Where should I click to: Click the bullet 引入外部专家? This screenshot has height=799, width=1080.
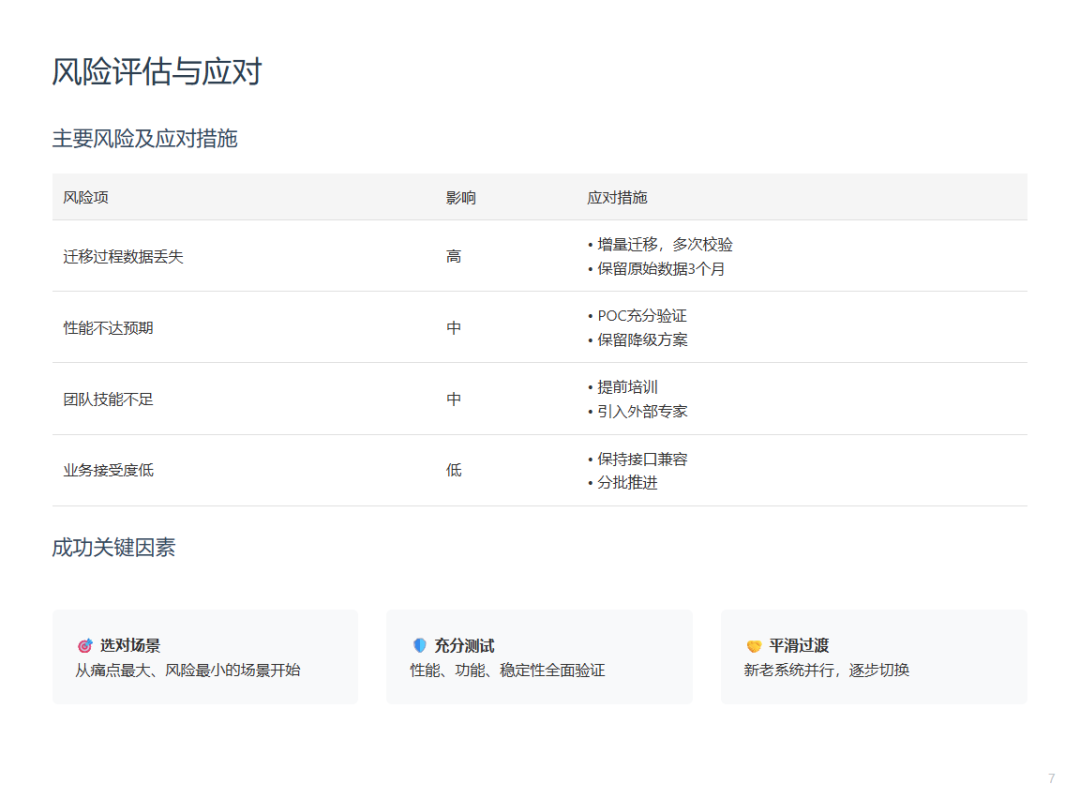[x=637, y=411]
